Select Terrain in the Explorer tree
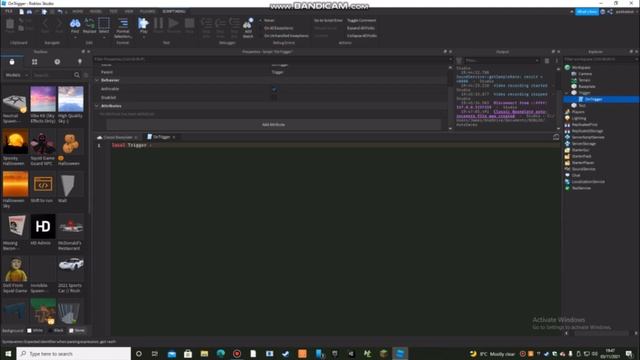Screen dimensions: 640x360 click(x=584, y=80)
